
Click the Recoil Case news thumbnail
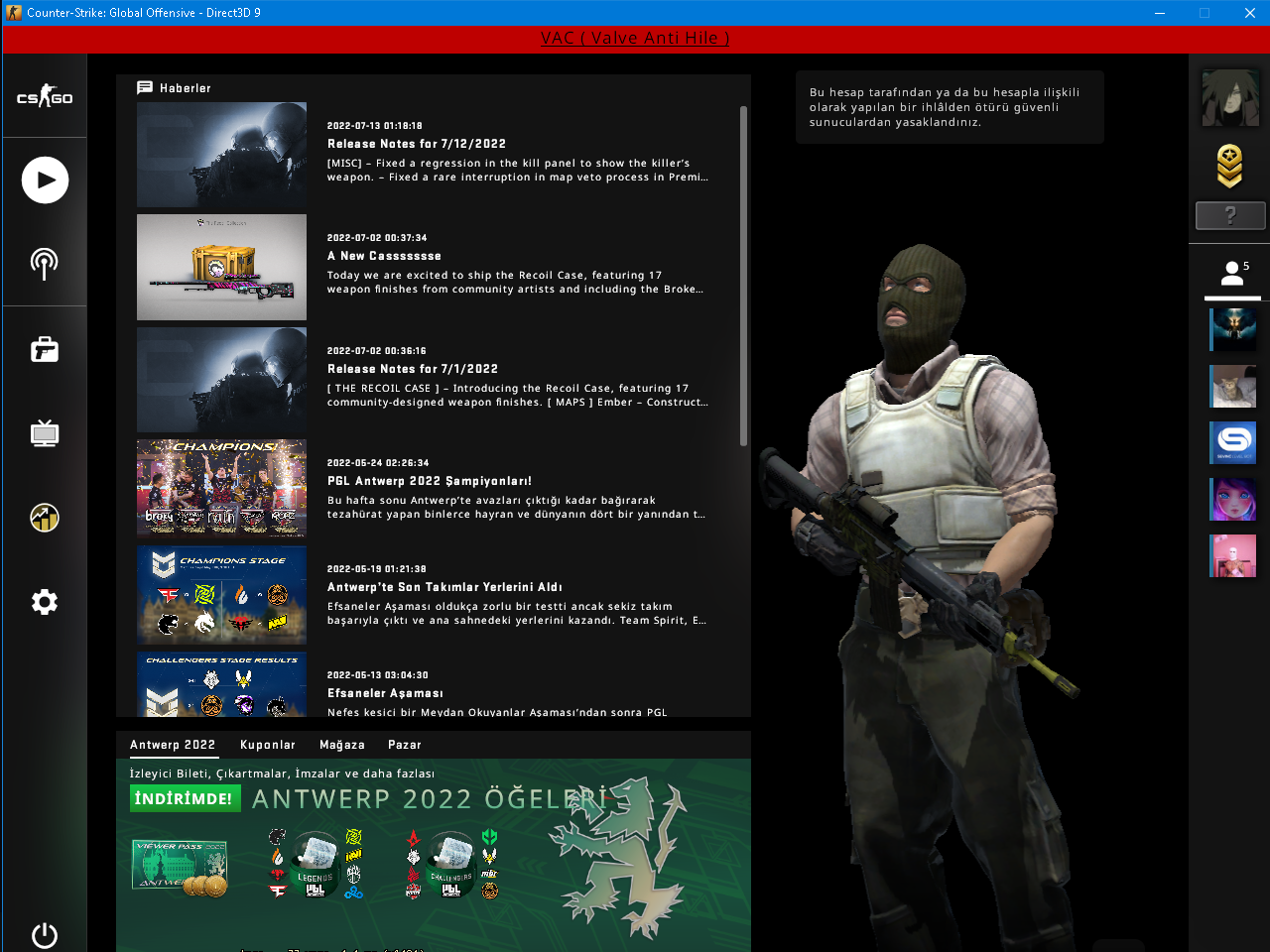click(221, 268)
